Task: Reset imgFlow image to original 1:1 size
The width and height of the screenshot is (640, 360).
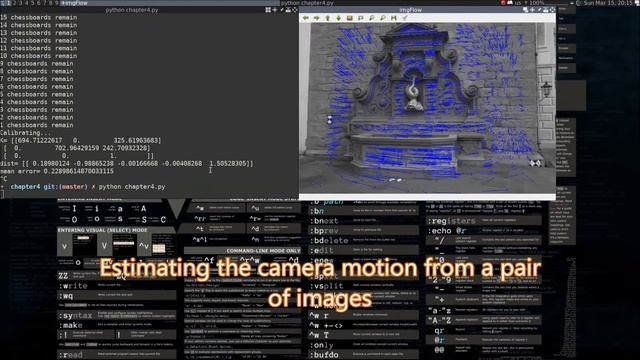Action: click(x=350, y=18)
